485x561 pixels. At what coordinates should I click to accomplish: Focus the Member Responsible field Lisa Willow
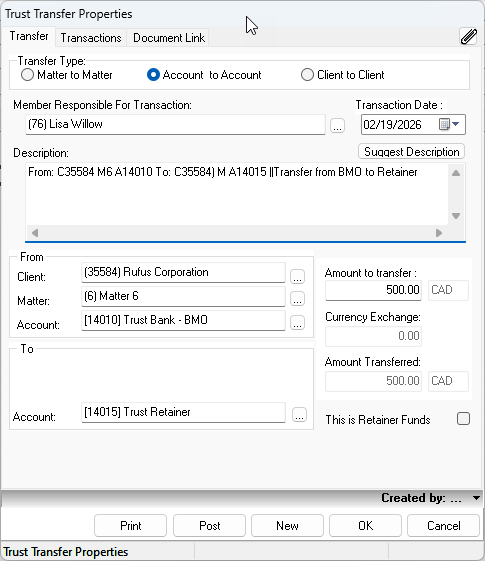tap(175, 125)
